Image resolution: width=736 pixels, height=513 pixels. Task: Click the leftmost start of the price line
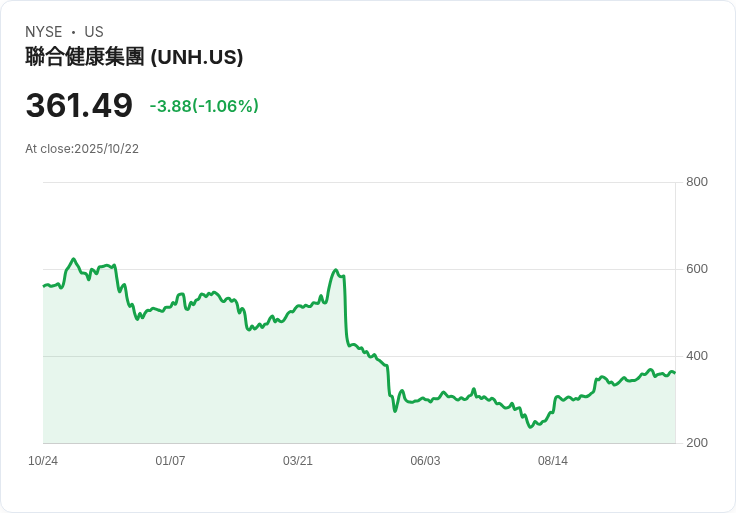[x=44, y=286]
